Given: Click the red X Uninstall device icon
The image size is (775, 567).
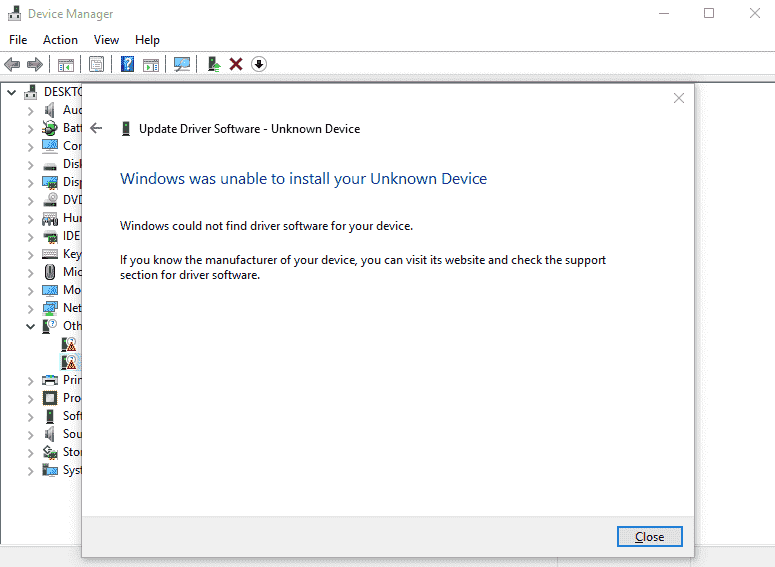Looking at the screenshot, I should pyautogui.click(x=236, y=64).
